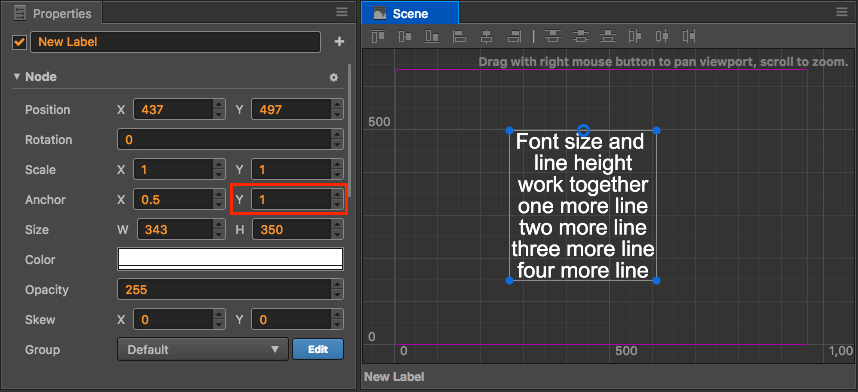Open the Node section gear settings

coord(334,78)
